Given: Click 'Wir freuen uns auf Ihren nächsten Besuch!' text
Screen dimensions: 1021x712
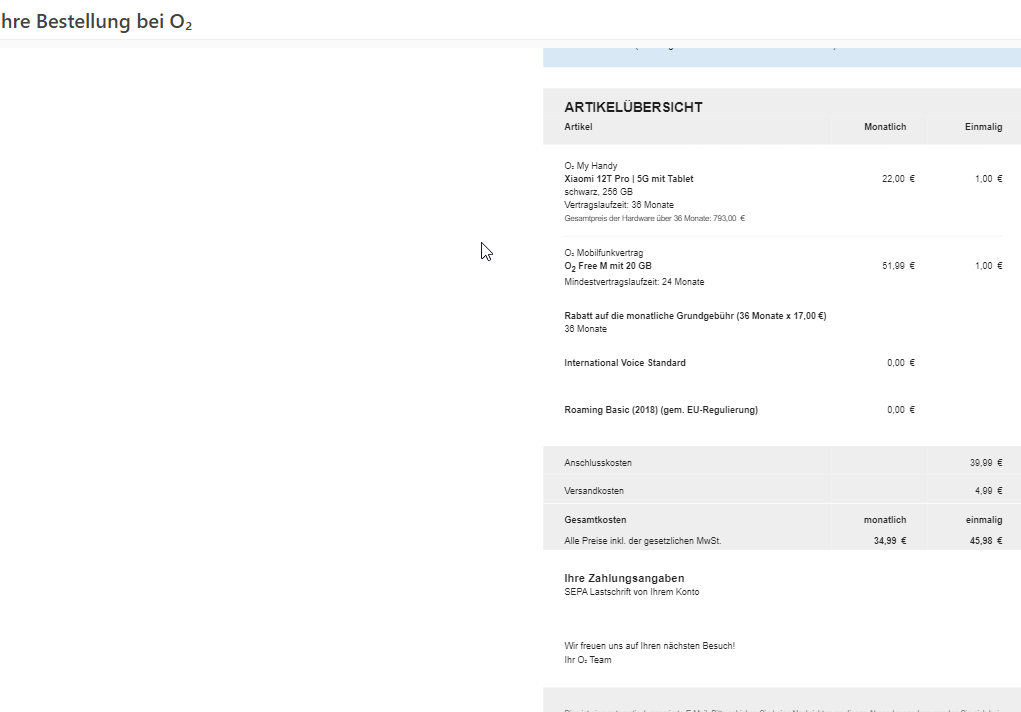Looking at the screenshot, I should [649, 646].
